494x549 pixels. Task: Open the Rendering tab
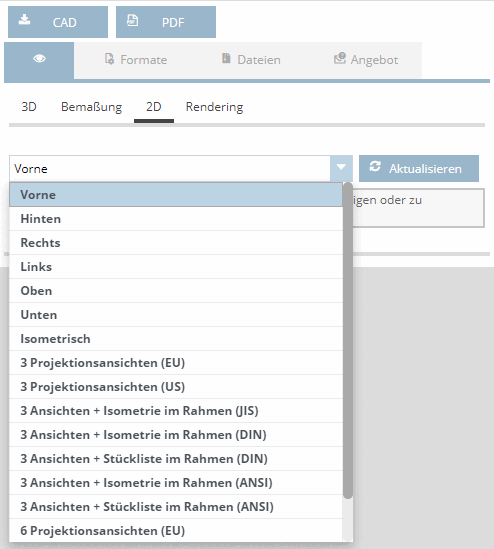point(214,107)
